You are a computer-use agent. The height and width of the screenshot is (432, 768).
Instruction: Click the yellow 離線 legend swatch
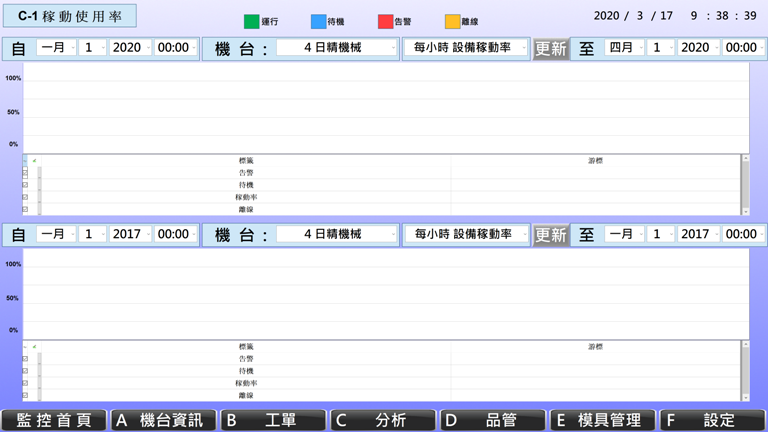click(452, 21)
